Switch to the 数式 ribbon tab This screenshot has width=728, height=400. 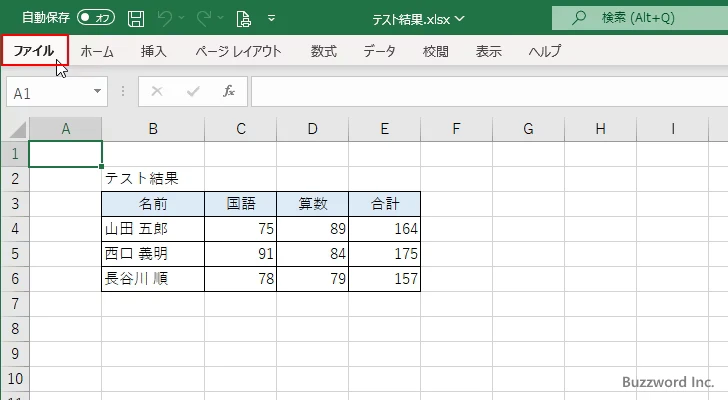coord(323,51)
